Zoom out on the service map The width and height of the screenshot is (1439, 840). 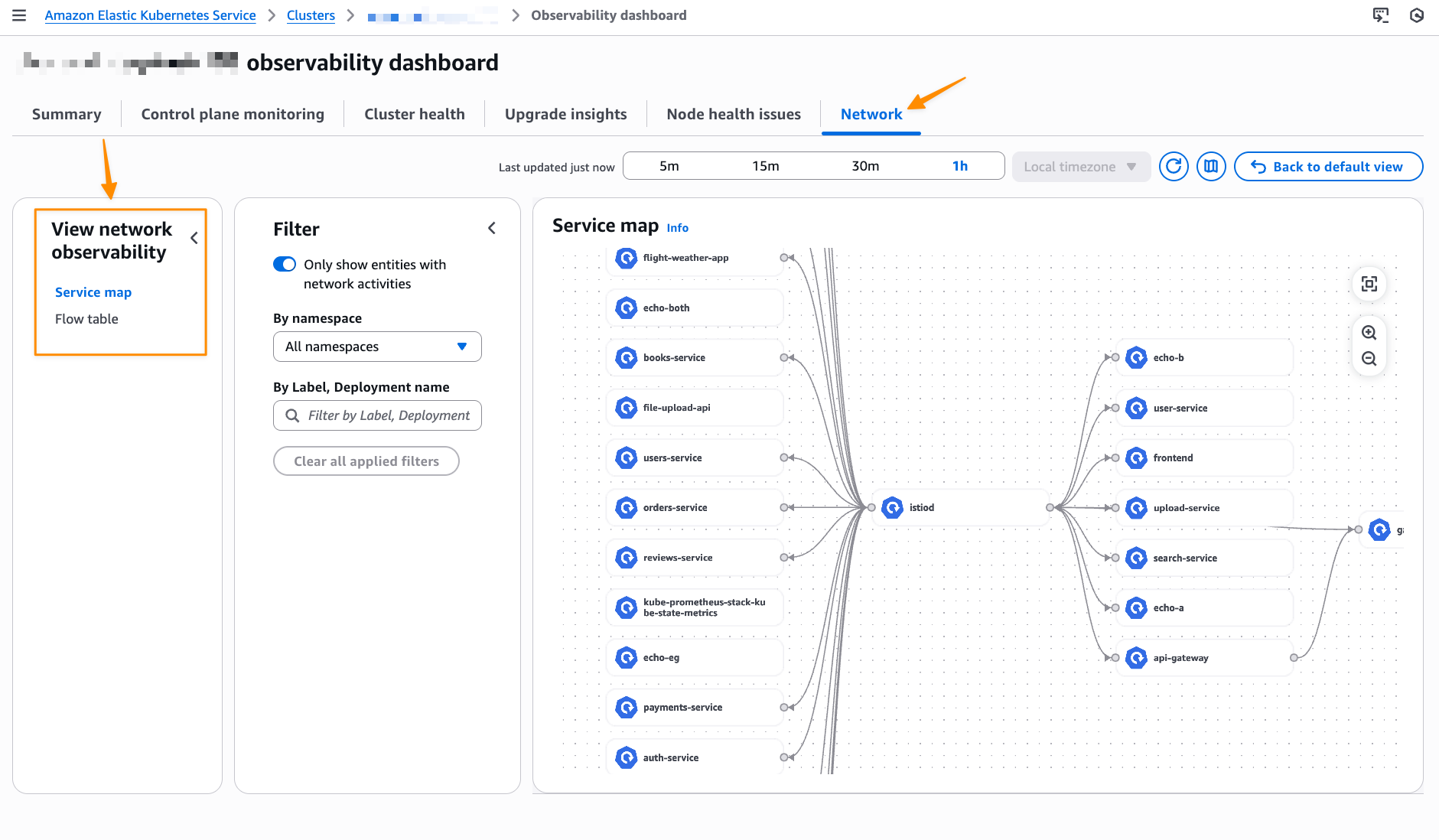click(x=1369, y=357)
